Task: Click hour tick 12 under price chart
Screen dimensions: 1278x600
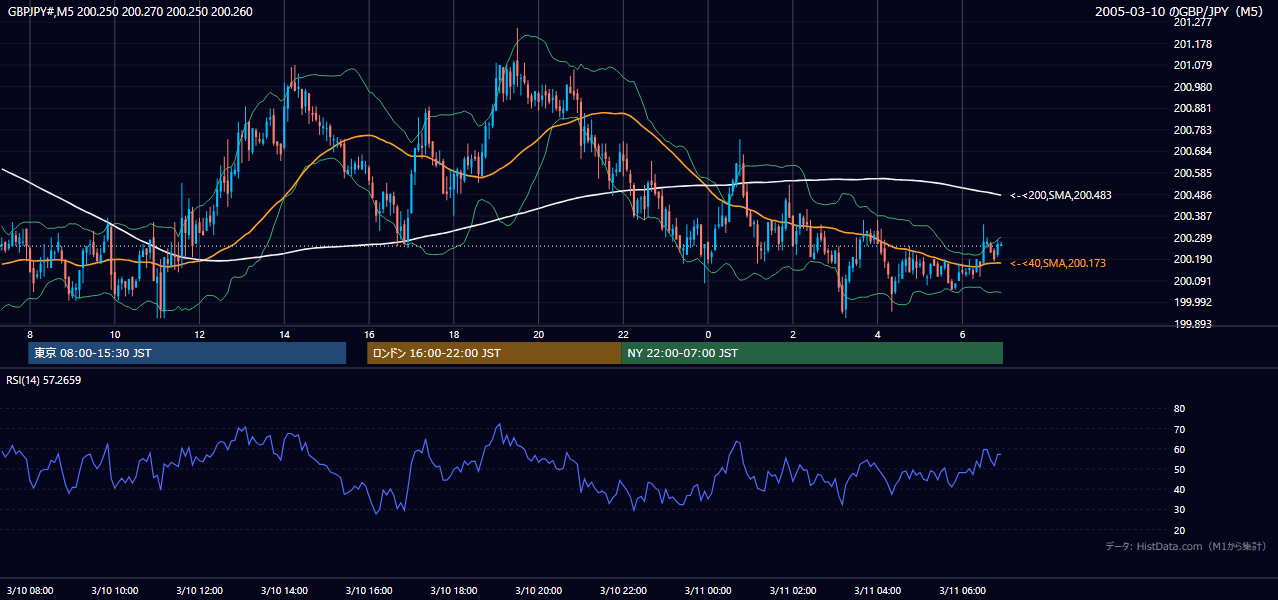Action: [x=199, y=334]
